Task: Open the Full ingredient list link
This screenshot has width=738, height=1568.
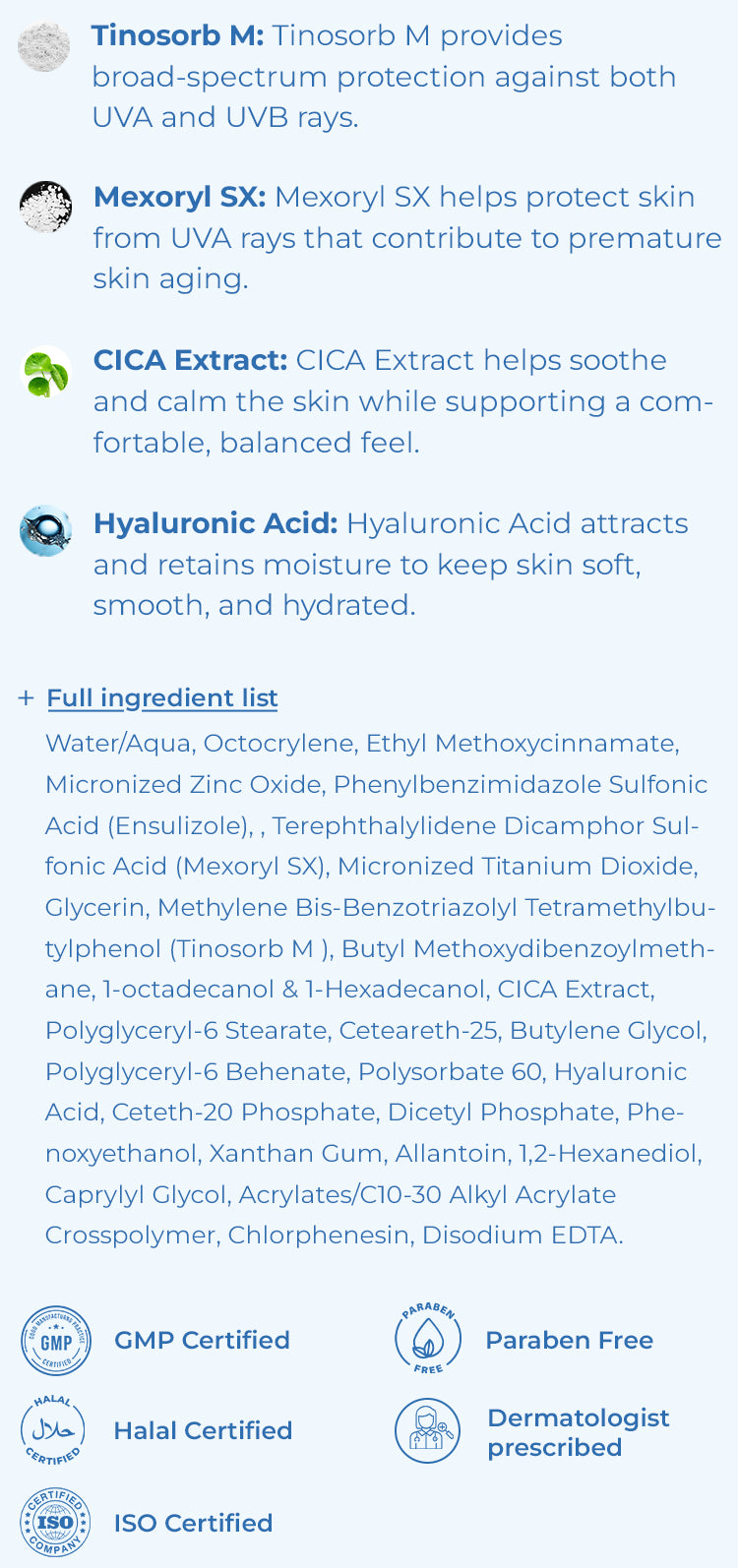Action: point(162,698)
